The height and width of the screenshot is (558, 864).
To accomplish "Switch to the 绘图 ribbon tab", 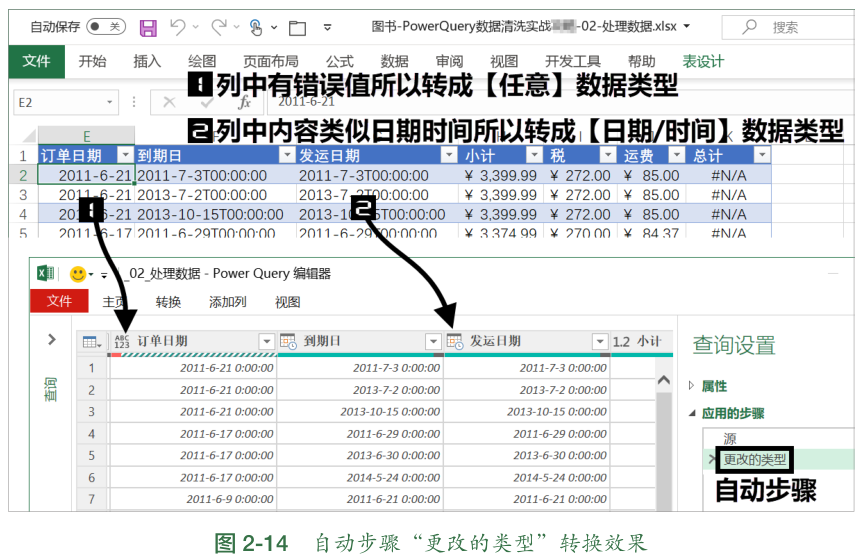I will coord(202,61).
